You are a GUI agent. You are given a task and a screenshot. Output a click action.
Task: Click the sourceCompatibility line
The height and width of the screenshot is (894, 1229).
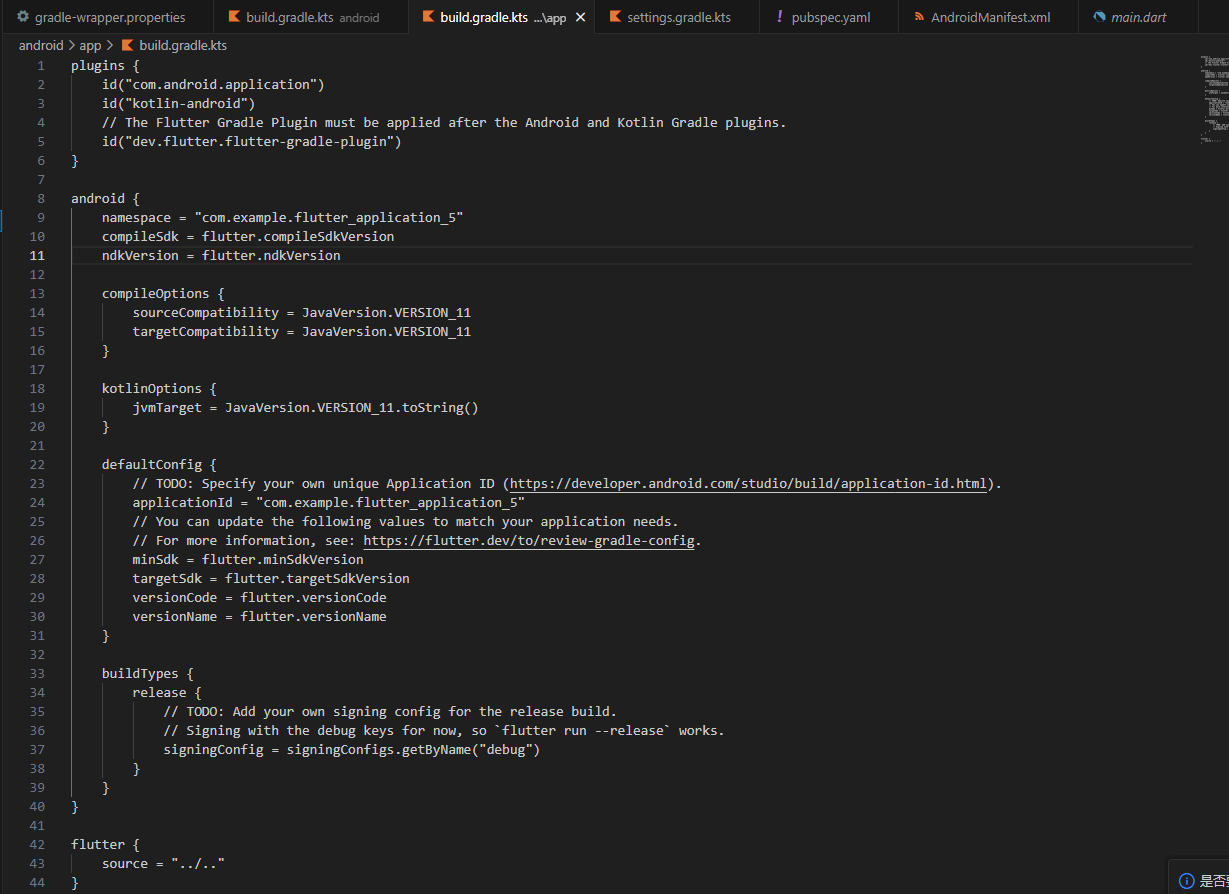(x=302, y=313)
